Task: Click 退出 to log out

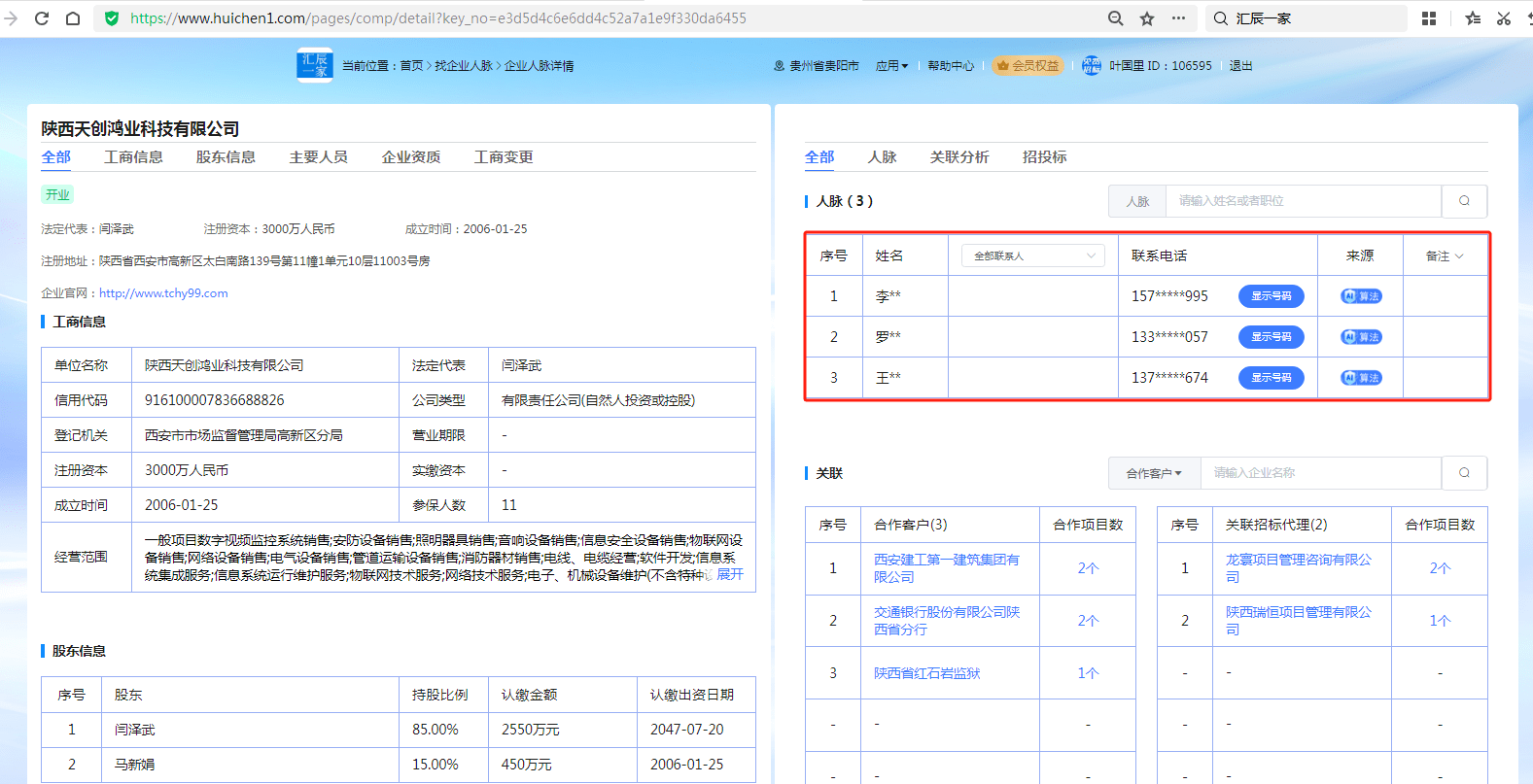Action: tap(1240, 66)
